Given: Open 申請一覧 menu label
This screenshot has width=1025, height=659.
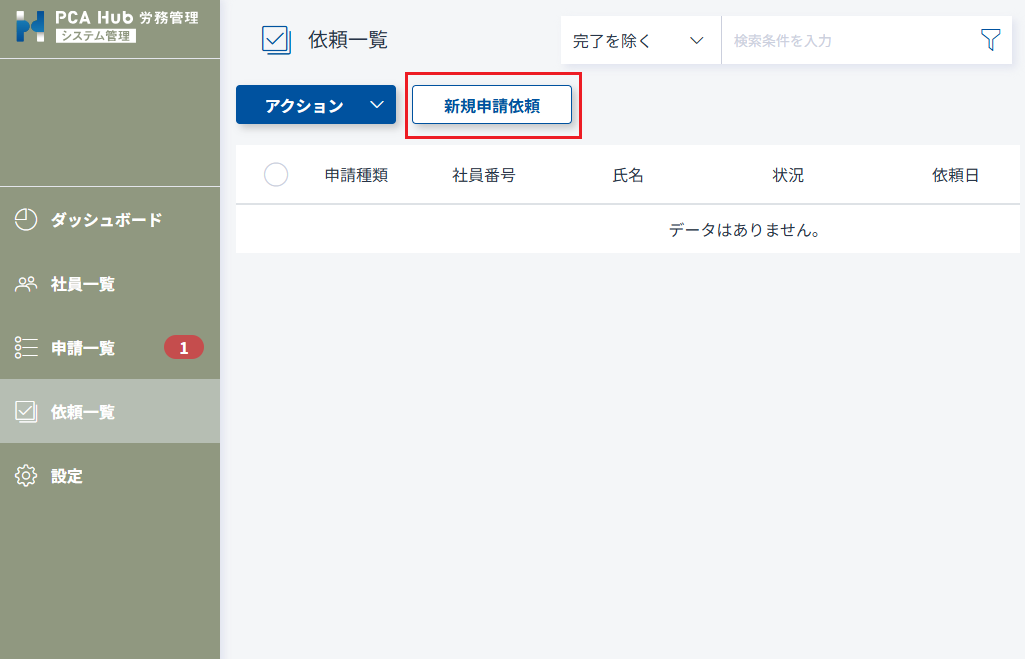Looking at the screenshot, I should (83, 348).
